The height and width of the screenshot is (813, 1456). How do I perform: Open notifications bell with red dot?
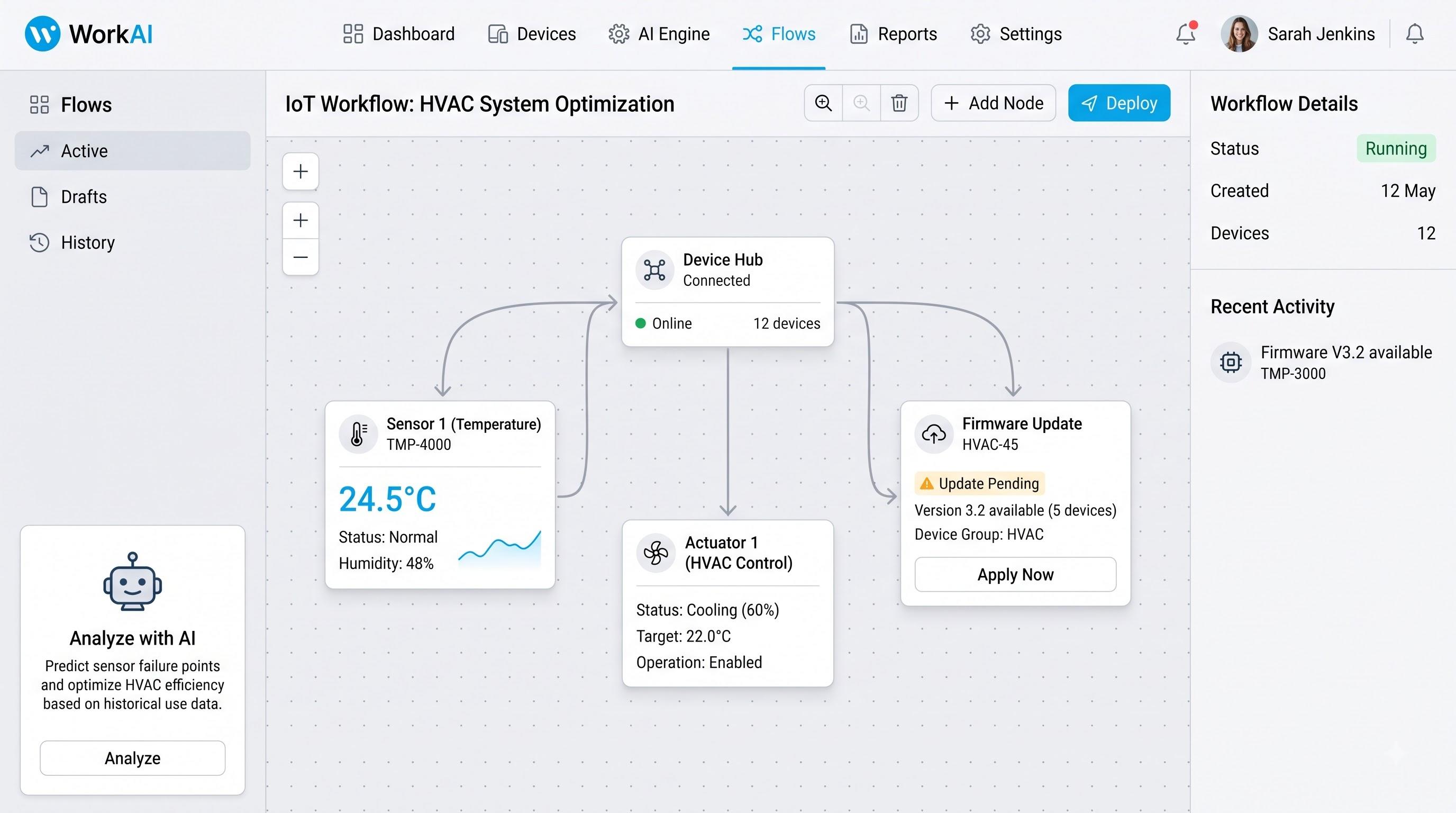pyautogui.click(x=1186, y=33)
